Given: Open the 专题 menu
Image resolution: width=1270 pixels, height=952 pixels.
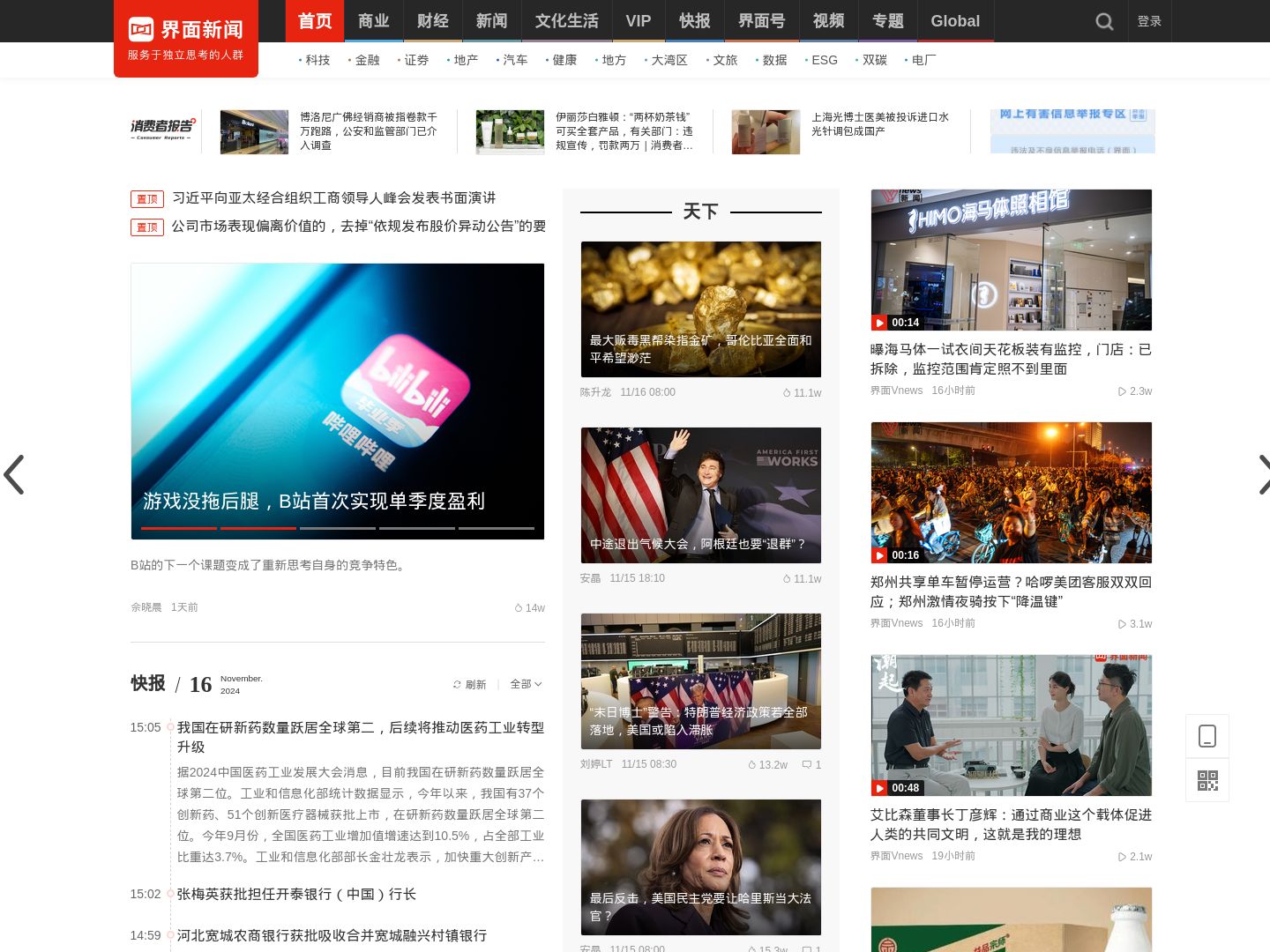Looking at the screenshot, I should click(x=888, y=21).
